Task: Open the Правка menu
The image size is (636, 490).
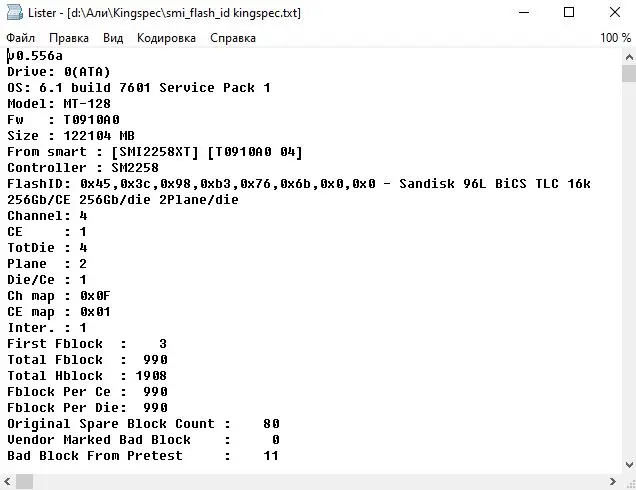Action: [69, 38]
